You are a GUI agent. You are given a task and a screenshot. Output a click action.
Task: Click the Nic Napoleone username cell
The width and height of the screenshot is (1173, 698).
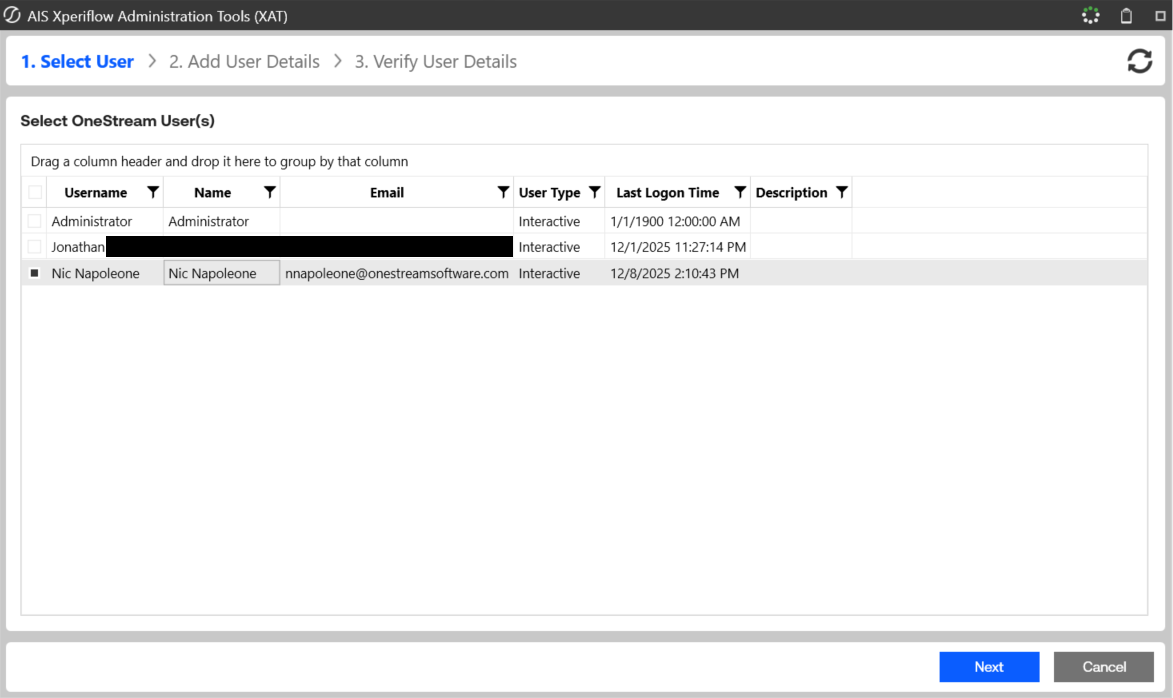point(105,273)
